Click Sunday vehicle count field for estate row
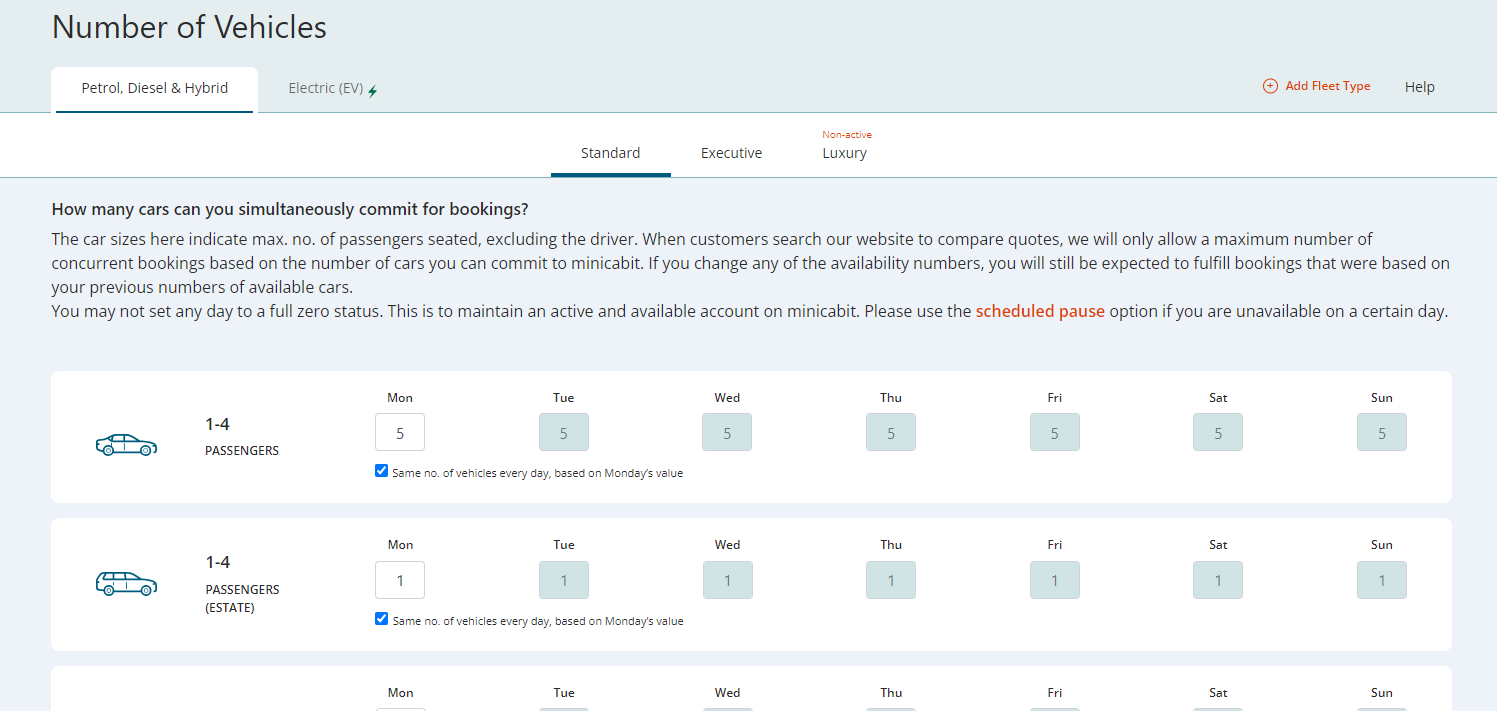 click(x=1382, y=580)
